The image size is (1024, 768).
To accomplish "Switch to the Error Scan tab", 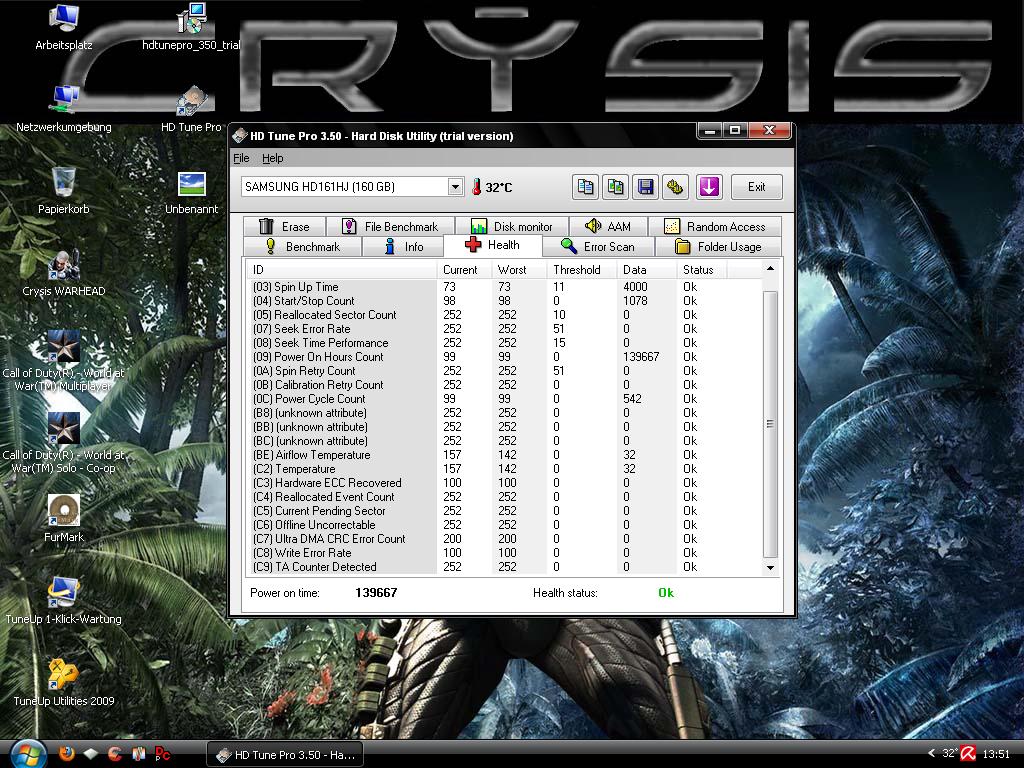I will point(597,247).
